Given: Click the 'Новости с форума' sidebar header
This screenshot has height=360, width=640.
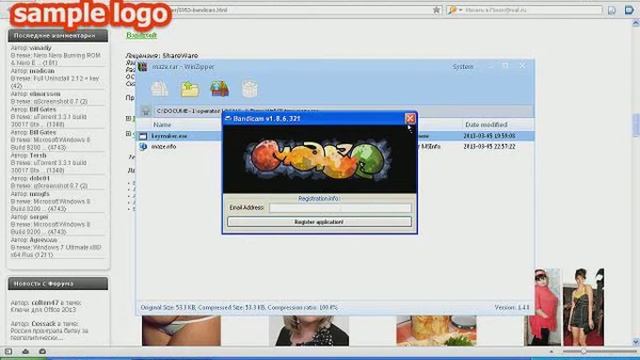Looking at the screenshot, I should (58, 284).
